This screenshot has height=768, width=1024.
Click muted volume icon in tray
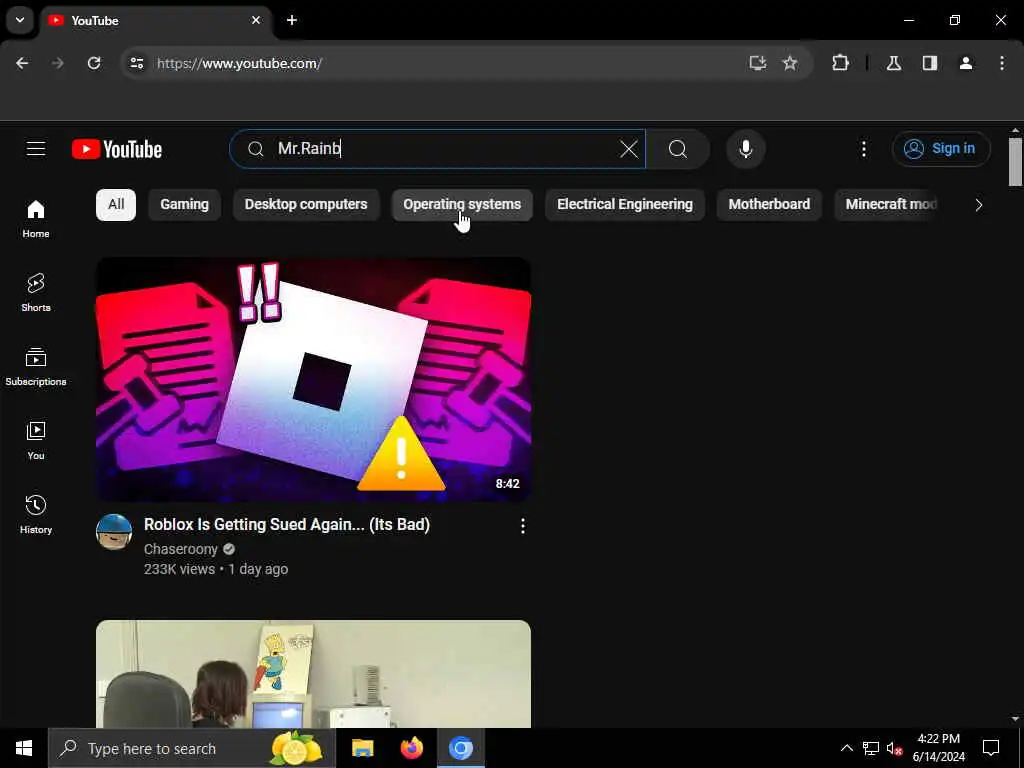894,748
